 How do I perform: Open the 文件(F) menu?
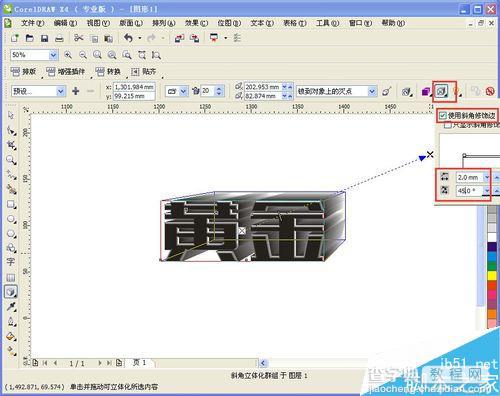[32, 23]
